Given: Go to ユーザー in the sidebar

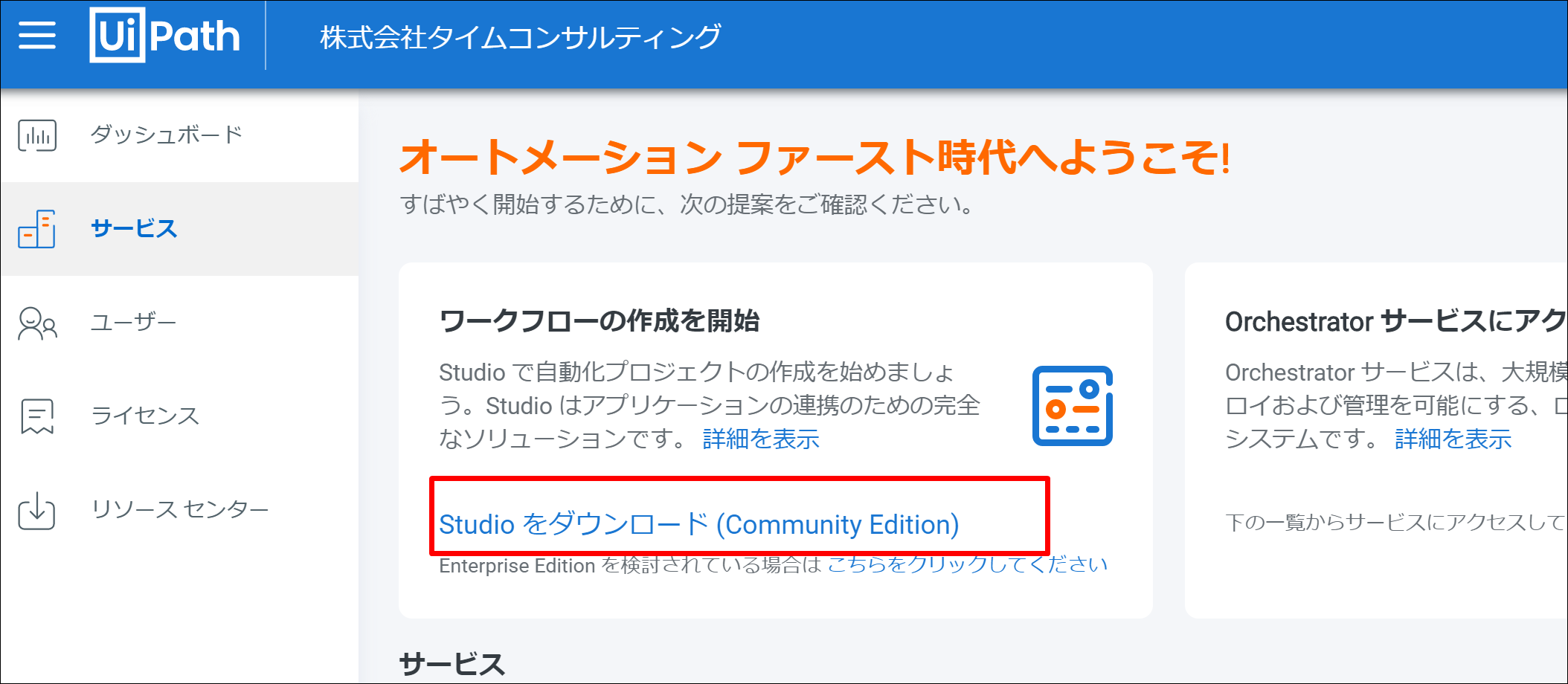Looking at the screenshot, I should (x=134, y=322).
